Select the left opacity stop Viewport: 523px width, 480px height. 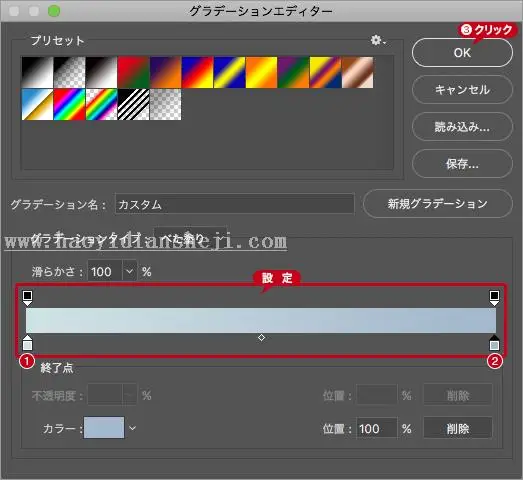coord(27,298)
